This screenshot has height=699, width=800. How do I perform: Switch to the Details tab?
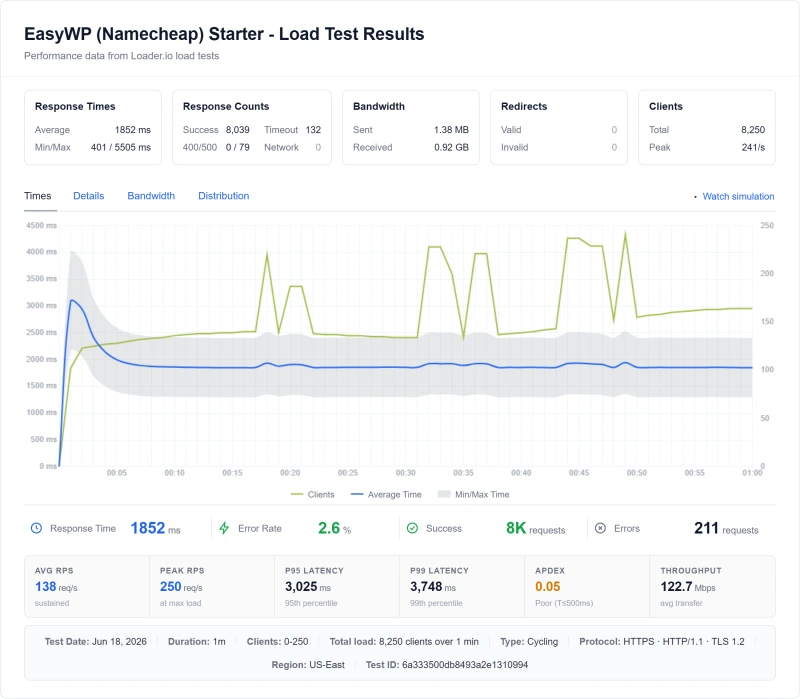point(89,196)
